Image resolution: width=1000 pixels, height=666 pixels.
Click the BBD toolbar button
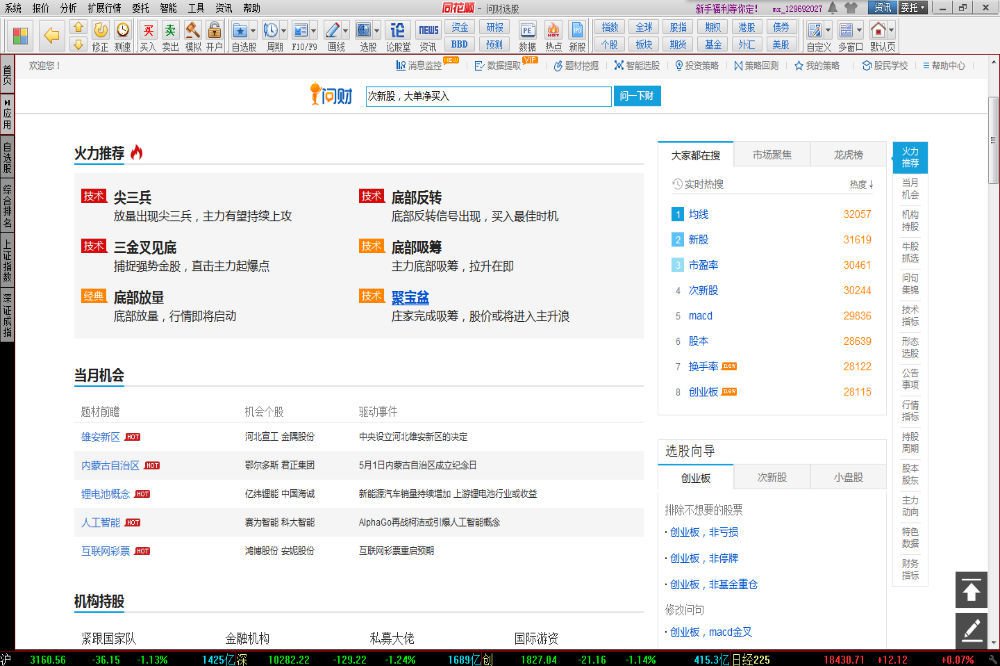coord(459,45)
